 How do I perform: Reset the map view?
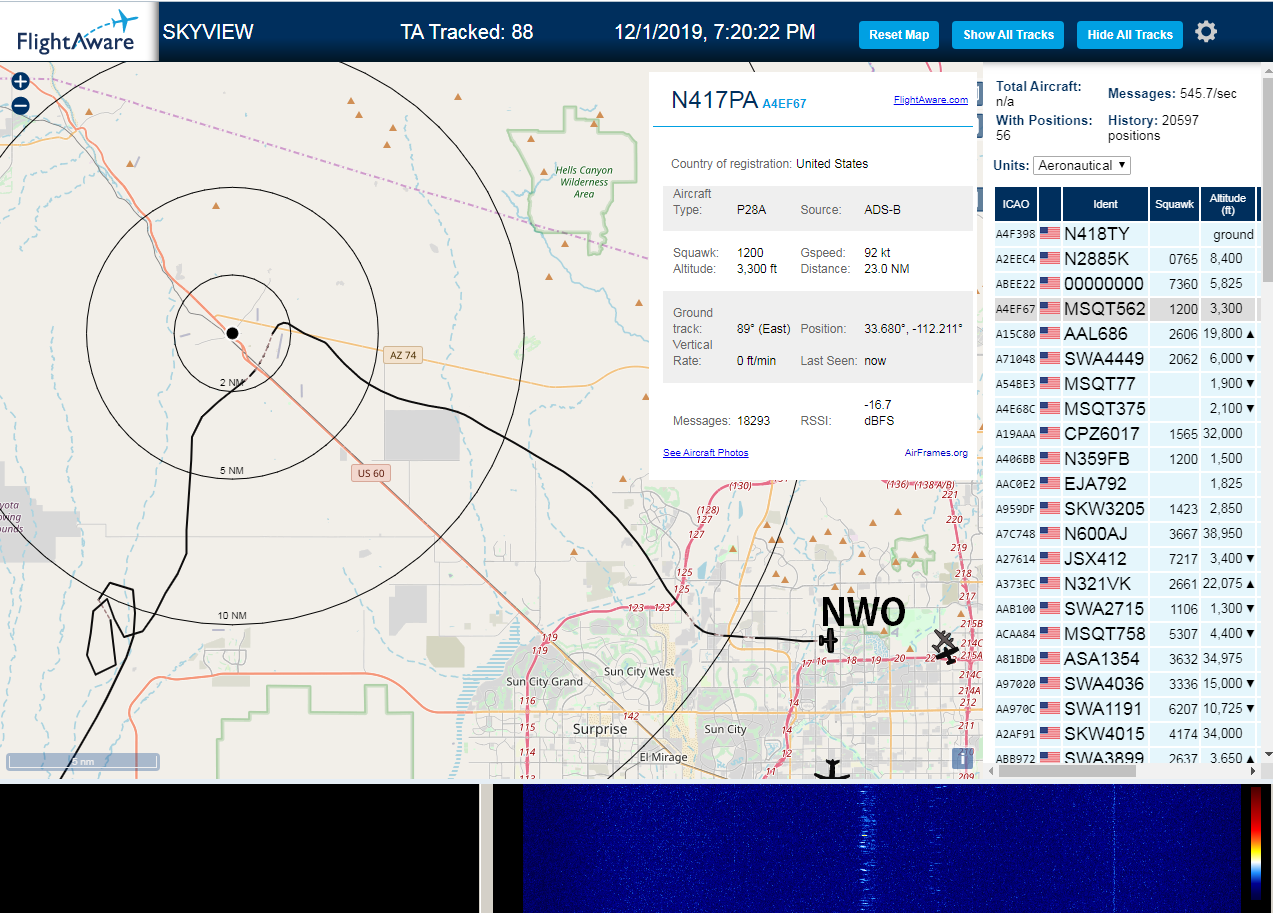[x=899, y=34]
